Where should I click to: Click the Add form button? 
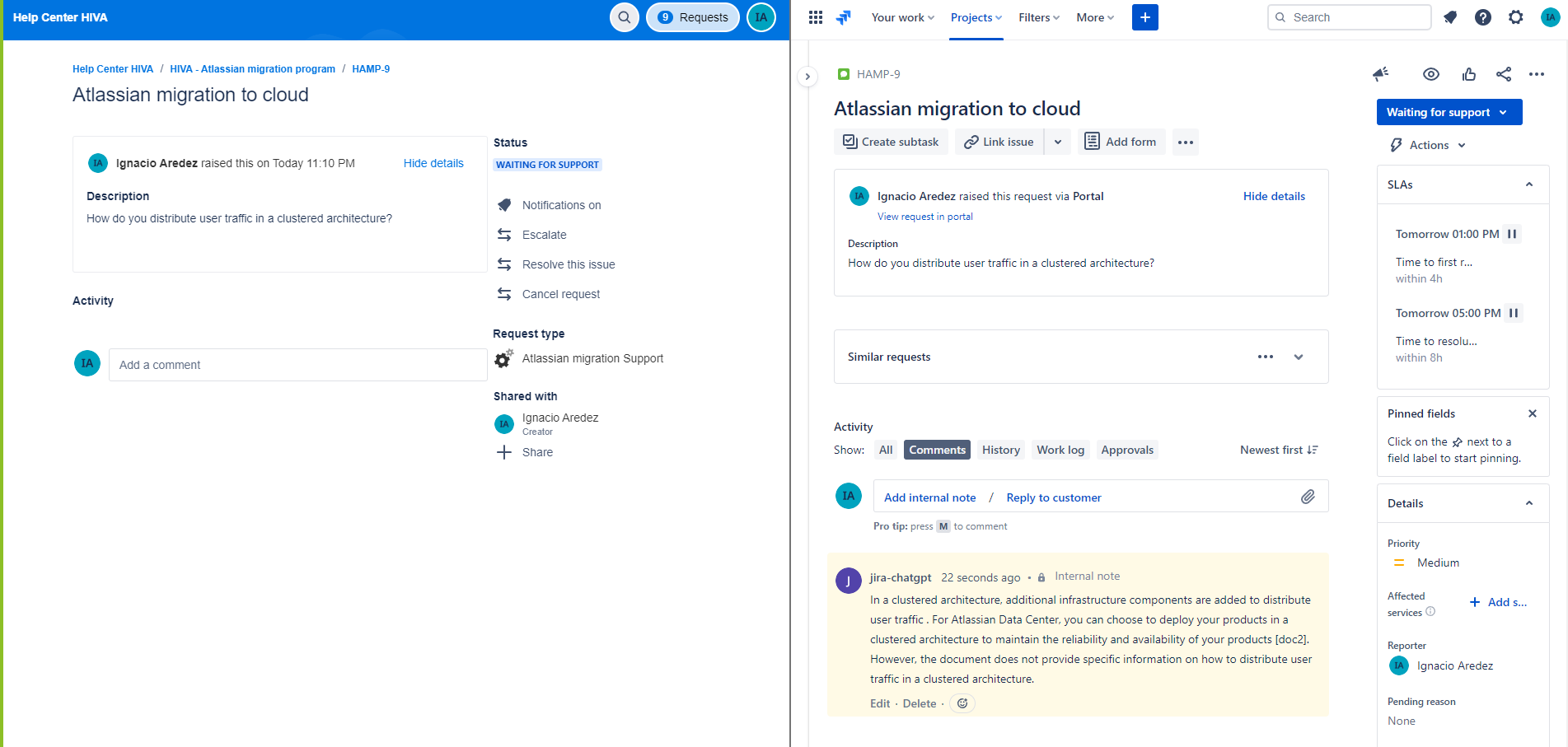tap(1121, 142)
